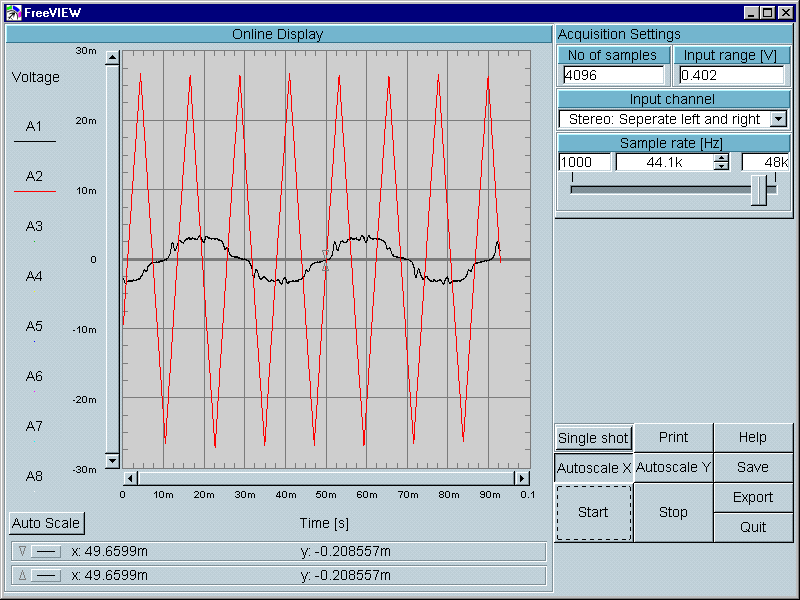The height and width of the screenshot is (600, 800).
Task: Select the down-triangle cursor marker icon
Action: (24, 551)
